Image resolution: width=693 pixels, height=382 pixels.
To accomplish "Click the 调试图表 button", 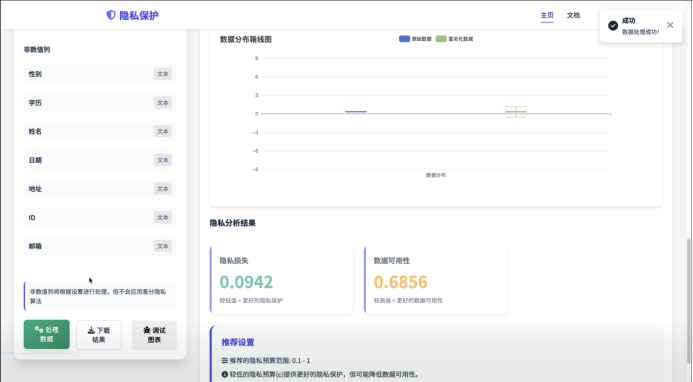I will (154, 335).
